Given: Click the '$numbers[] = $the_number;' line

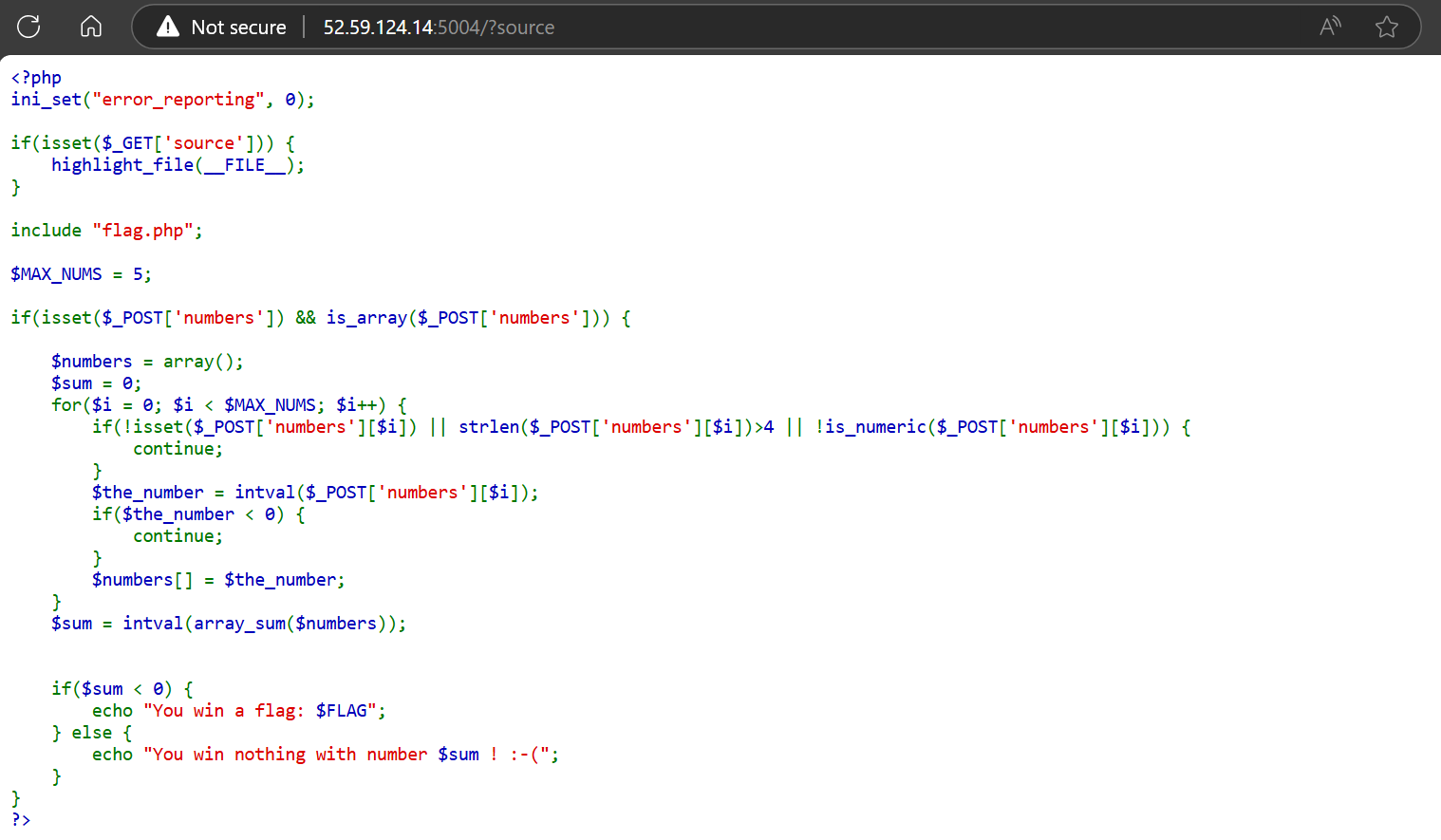Looking at the screenshot, I should (218, 580).
